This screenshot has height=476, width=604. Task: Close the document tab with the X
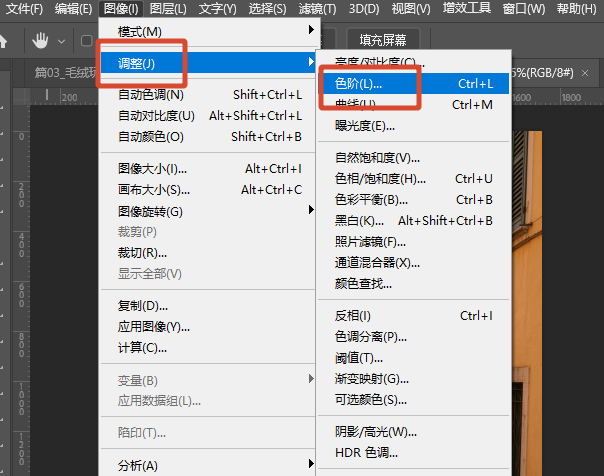[x=585, y=73]
